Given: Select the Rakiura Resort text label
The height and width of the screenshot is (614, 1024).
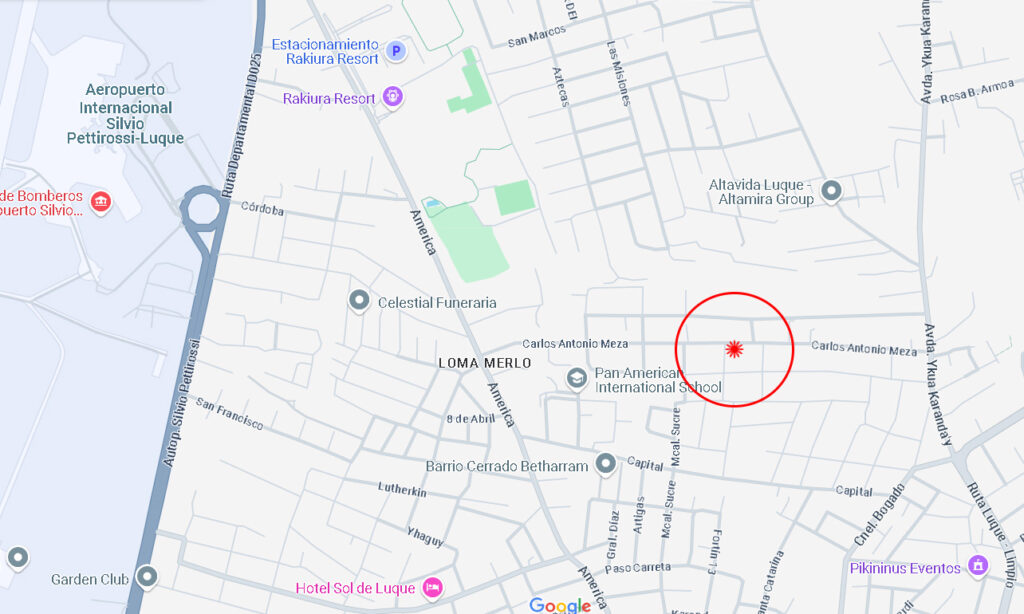Looking at the screenshot, I should coord(329,99).
